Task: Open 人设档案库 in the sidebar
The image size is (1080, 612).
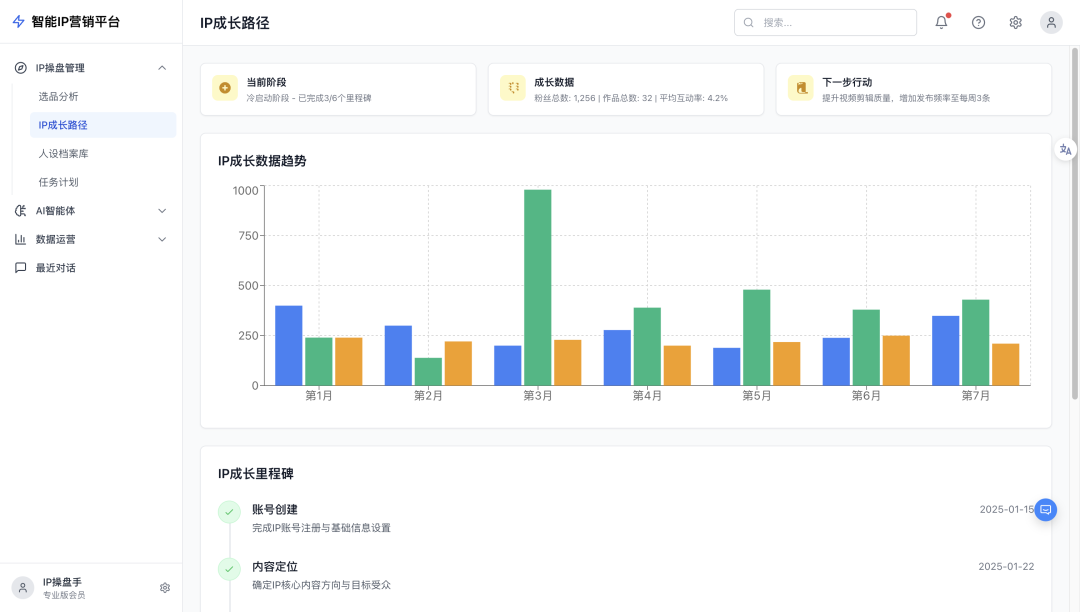Action: pyautogui.click(x=103, y=154)
